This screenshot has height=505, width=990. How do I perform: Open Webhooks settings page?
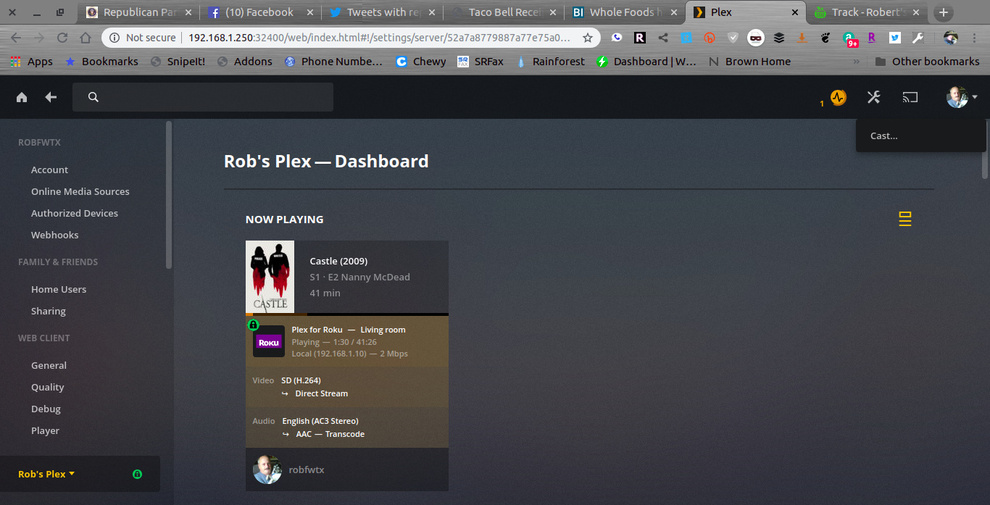pos(55,235)
